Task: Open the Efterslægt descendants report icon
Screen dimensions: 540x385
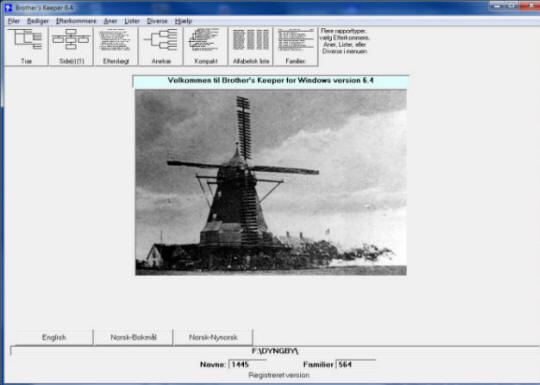Action: [116, 46]
